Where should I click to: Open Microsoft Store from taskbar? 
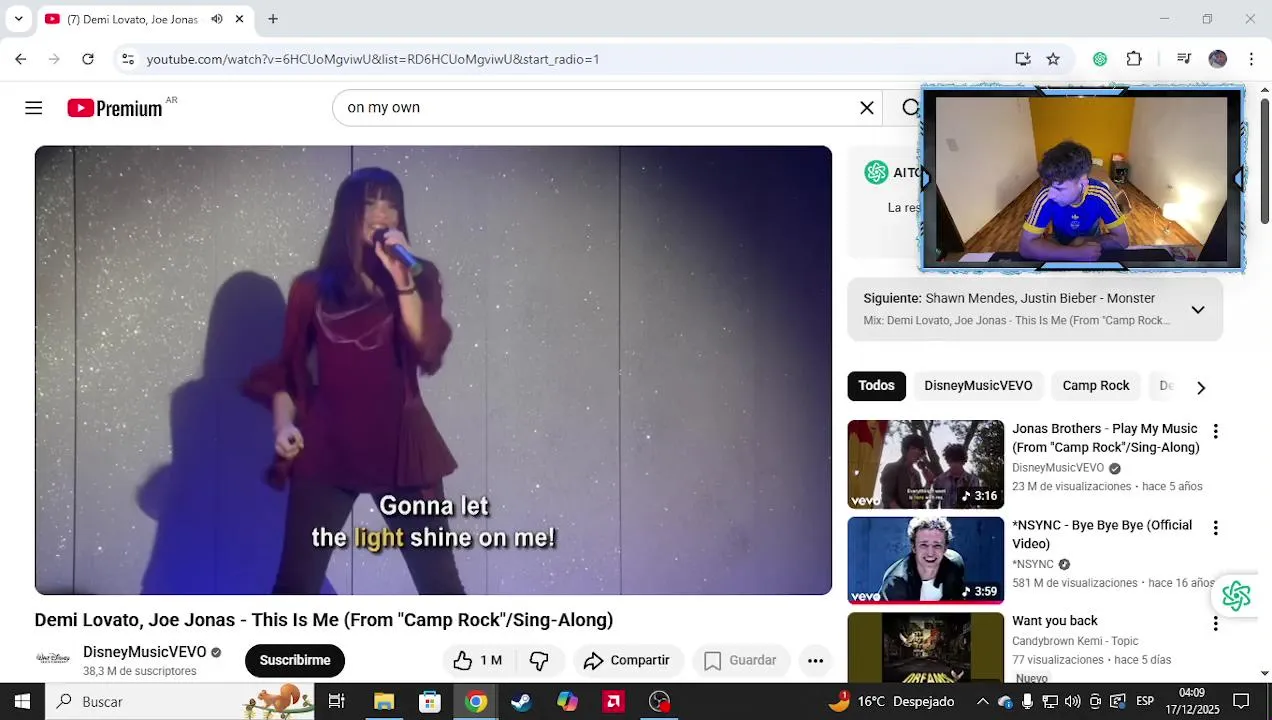tap(430, 702)
